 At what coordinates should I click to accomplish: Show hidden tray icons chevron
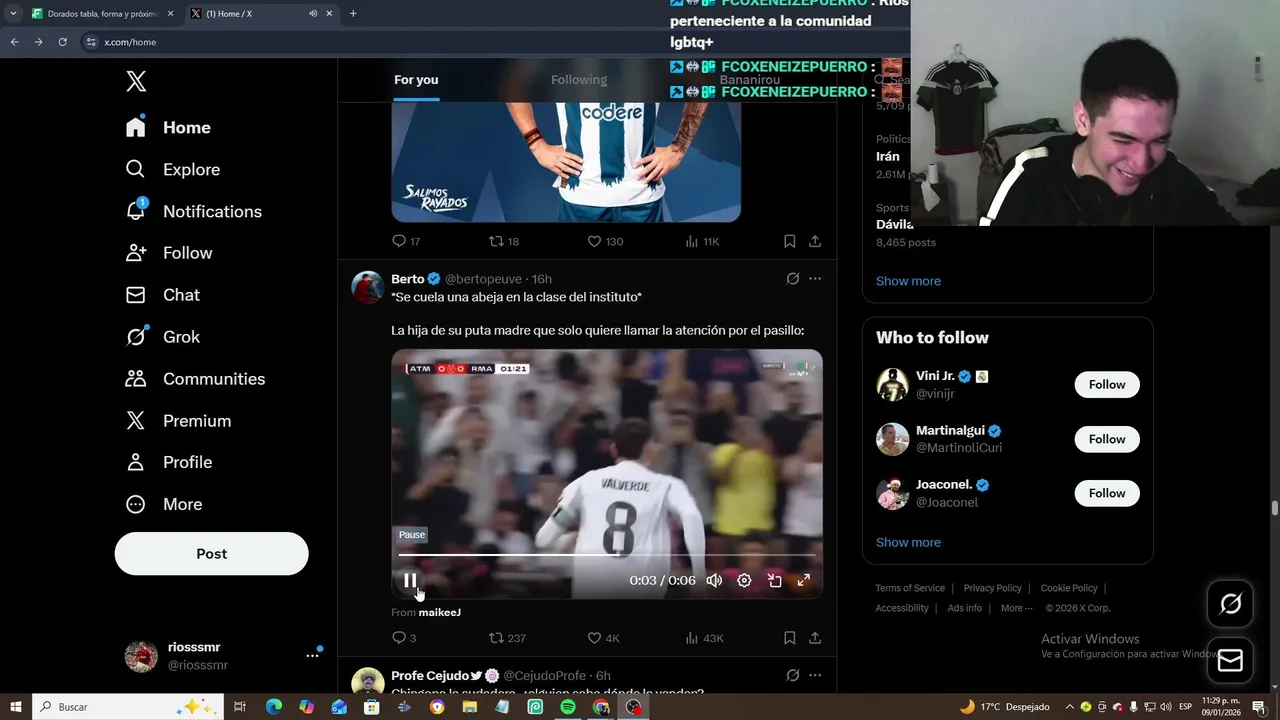coord(1069,707)
